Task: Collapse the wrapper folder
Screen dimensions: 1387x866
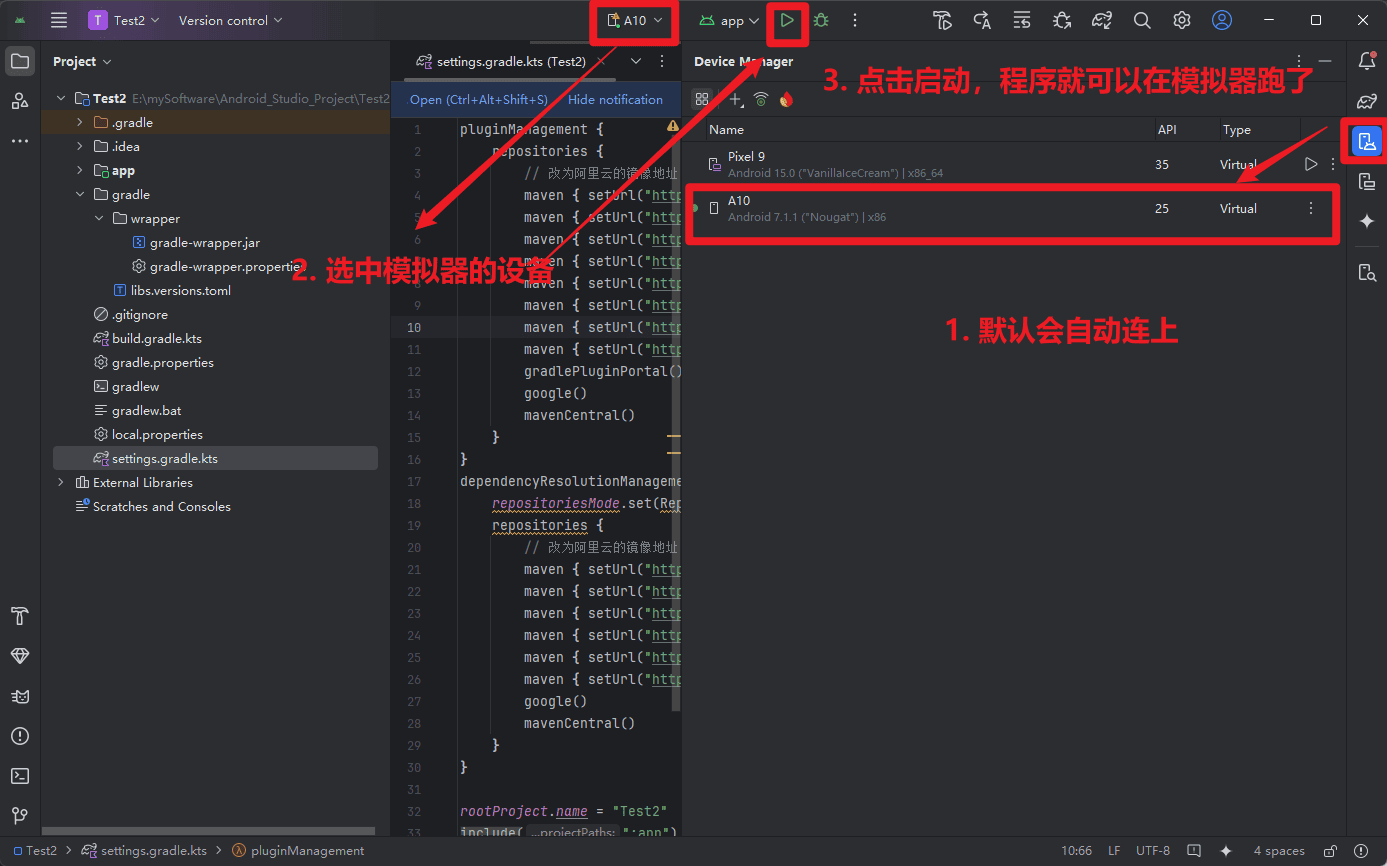Action: (99, 219)
